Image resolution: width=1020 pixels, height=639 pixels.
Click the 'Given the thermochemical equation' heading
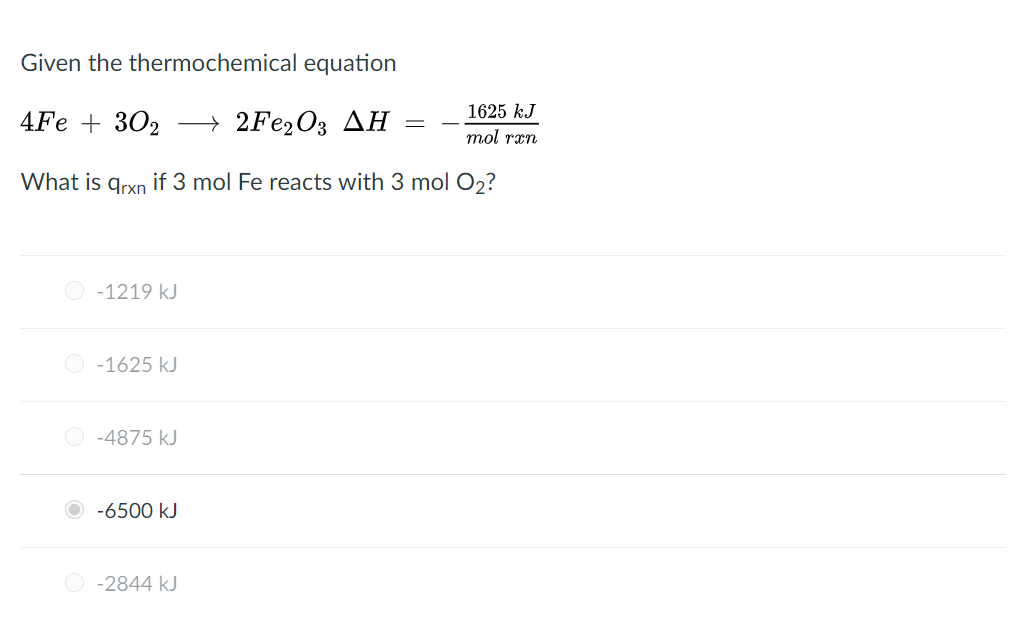208,63
